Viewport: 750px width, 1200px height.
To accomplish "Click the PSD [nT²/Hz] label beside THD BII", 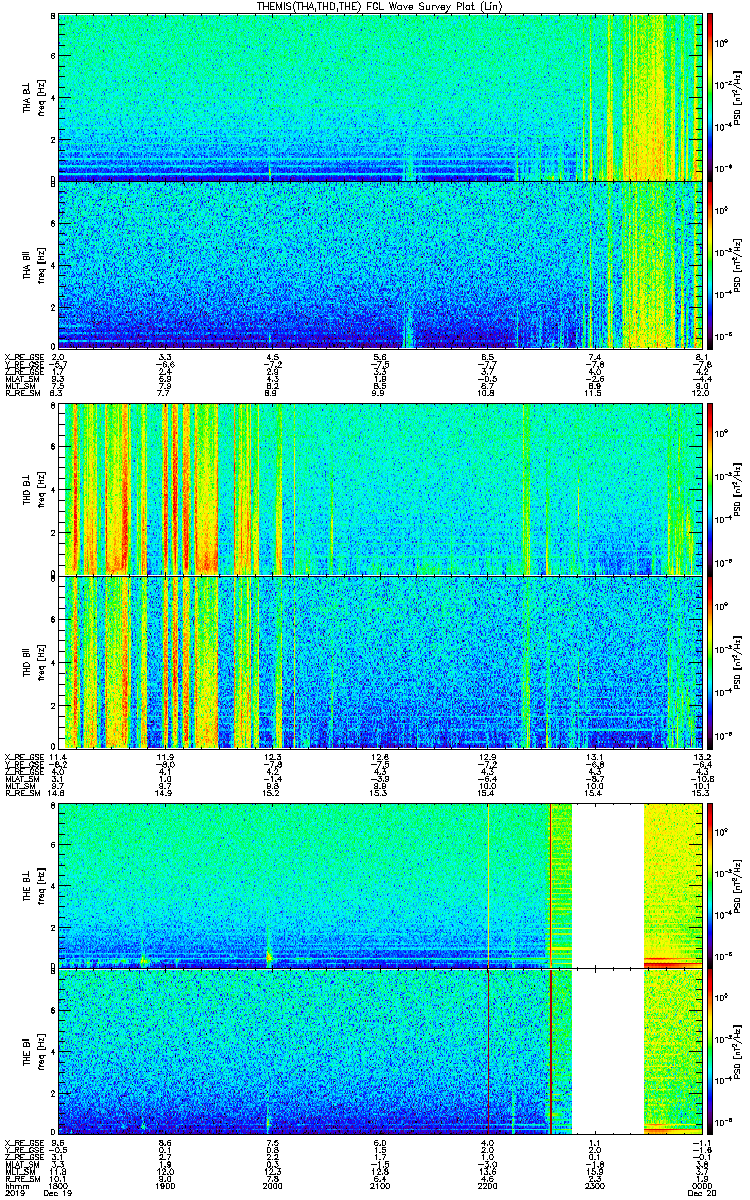I will [x=738, y=661].
